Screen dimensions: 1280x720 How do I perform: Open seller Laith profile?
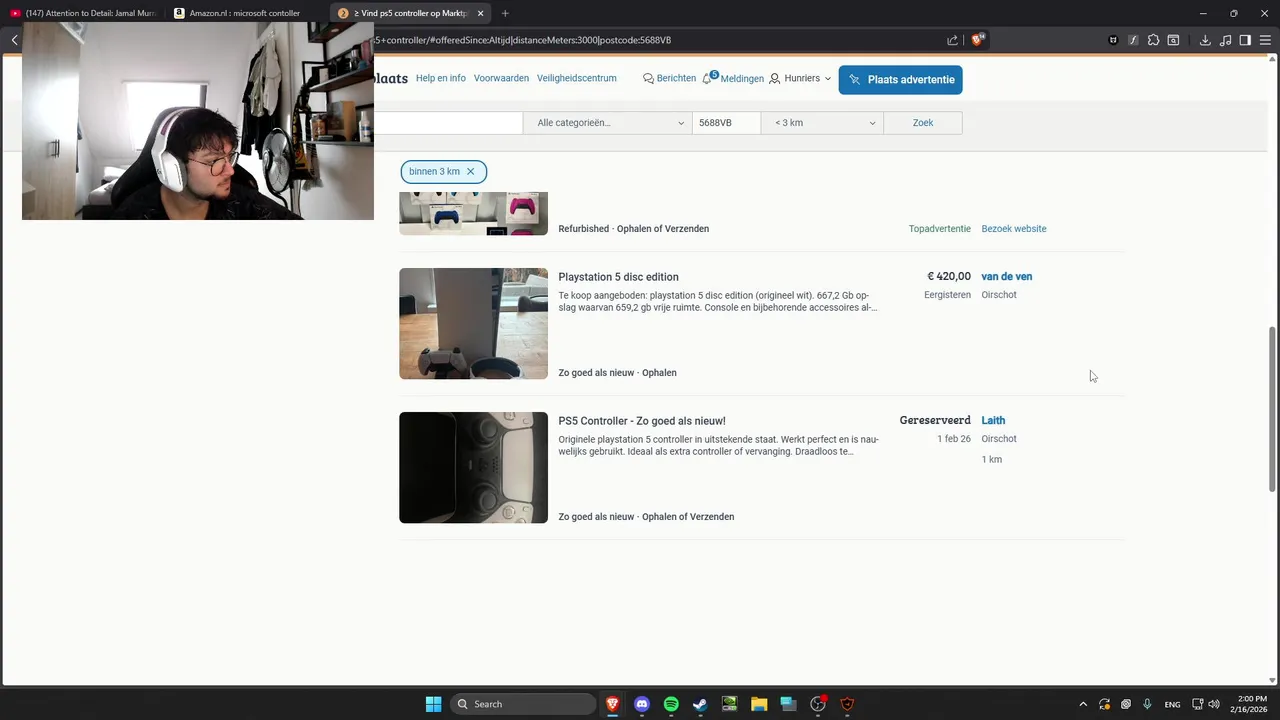[993, 421]
